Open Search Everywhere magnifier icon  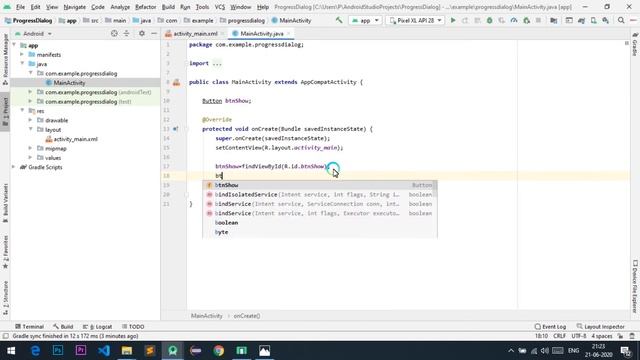coord(621,20)
